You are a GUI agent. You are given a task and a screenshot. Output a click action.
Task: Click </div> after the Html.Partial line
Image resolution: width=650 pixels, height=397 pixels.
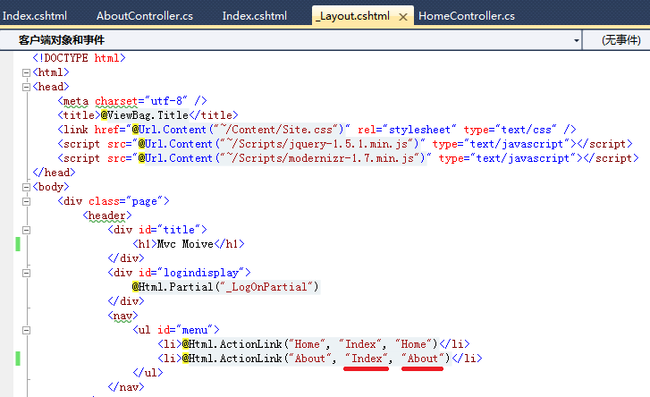click(x=126, y=302)
